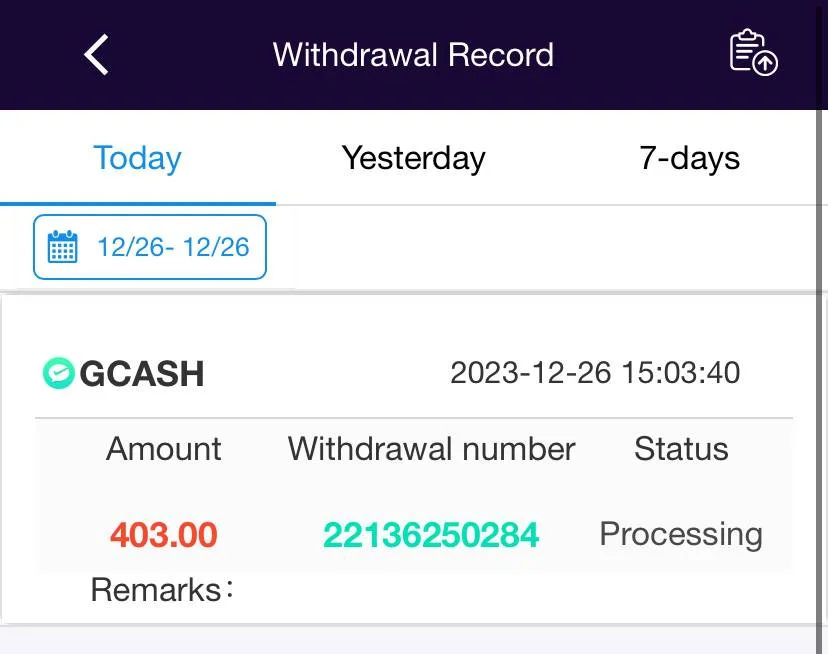828x654 pixels.
Task: Click withdrawal number 22136250284
Action: pyautogui.click(x=431, y=535)
